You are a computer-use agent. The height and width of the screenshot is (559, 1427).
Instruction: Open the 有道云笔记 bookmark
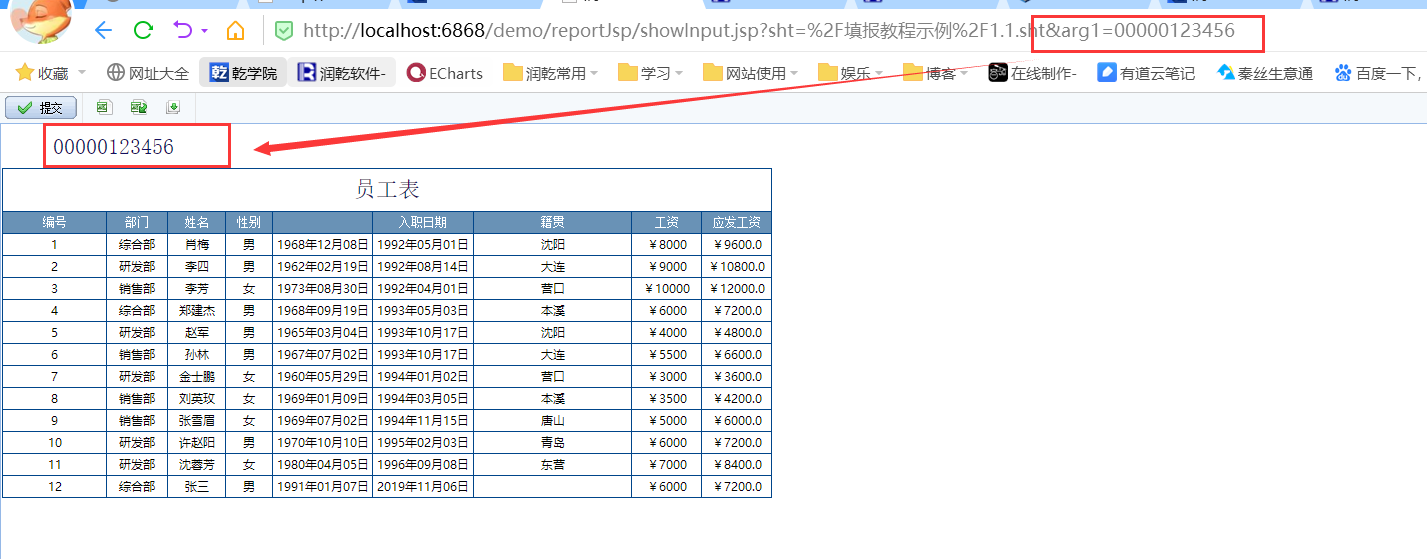pos(1146,73)
